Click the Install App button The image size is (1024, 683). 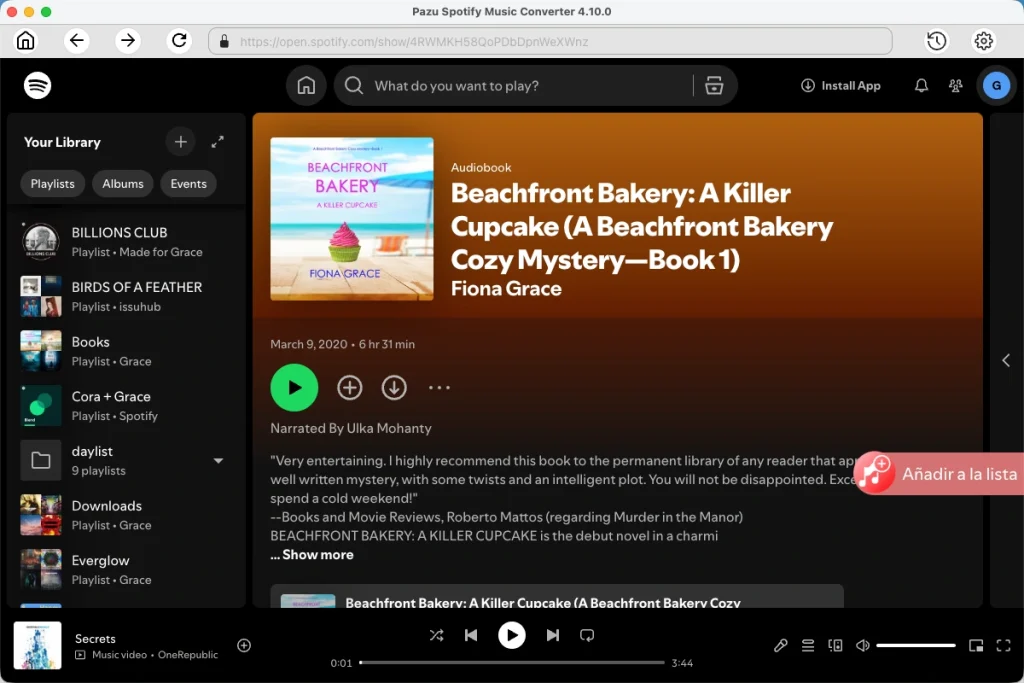tap(840, 86)
